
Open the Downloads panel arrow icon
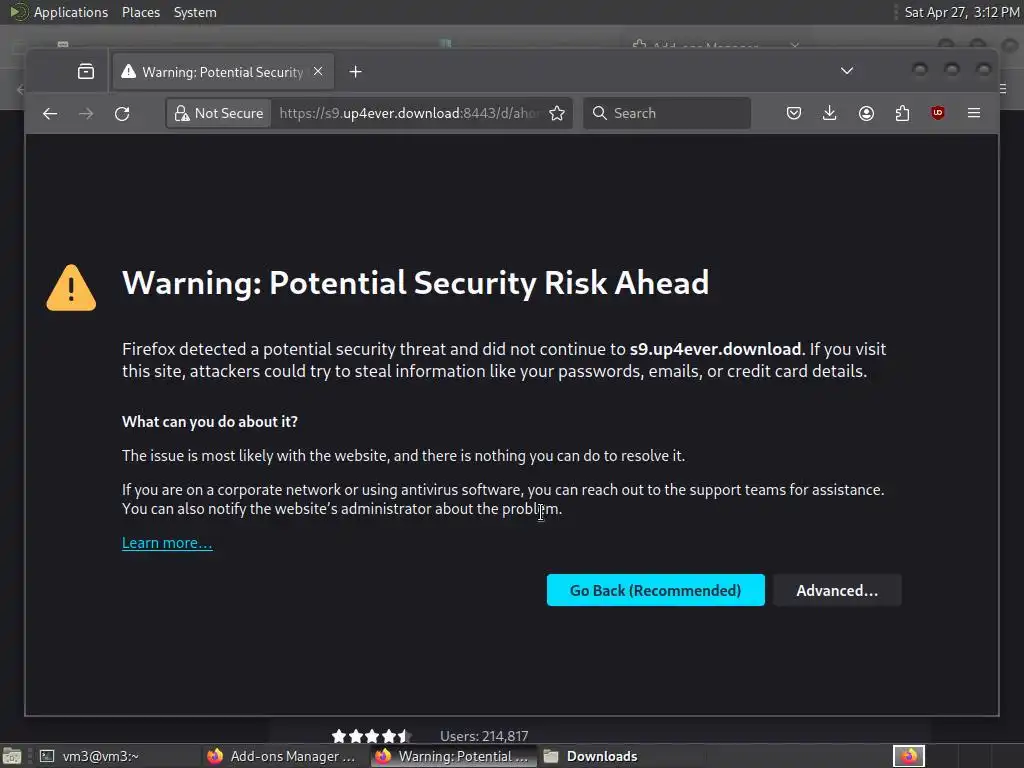(x=829, y=113)
